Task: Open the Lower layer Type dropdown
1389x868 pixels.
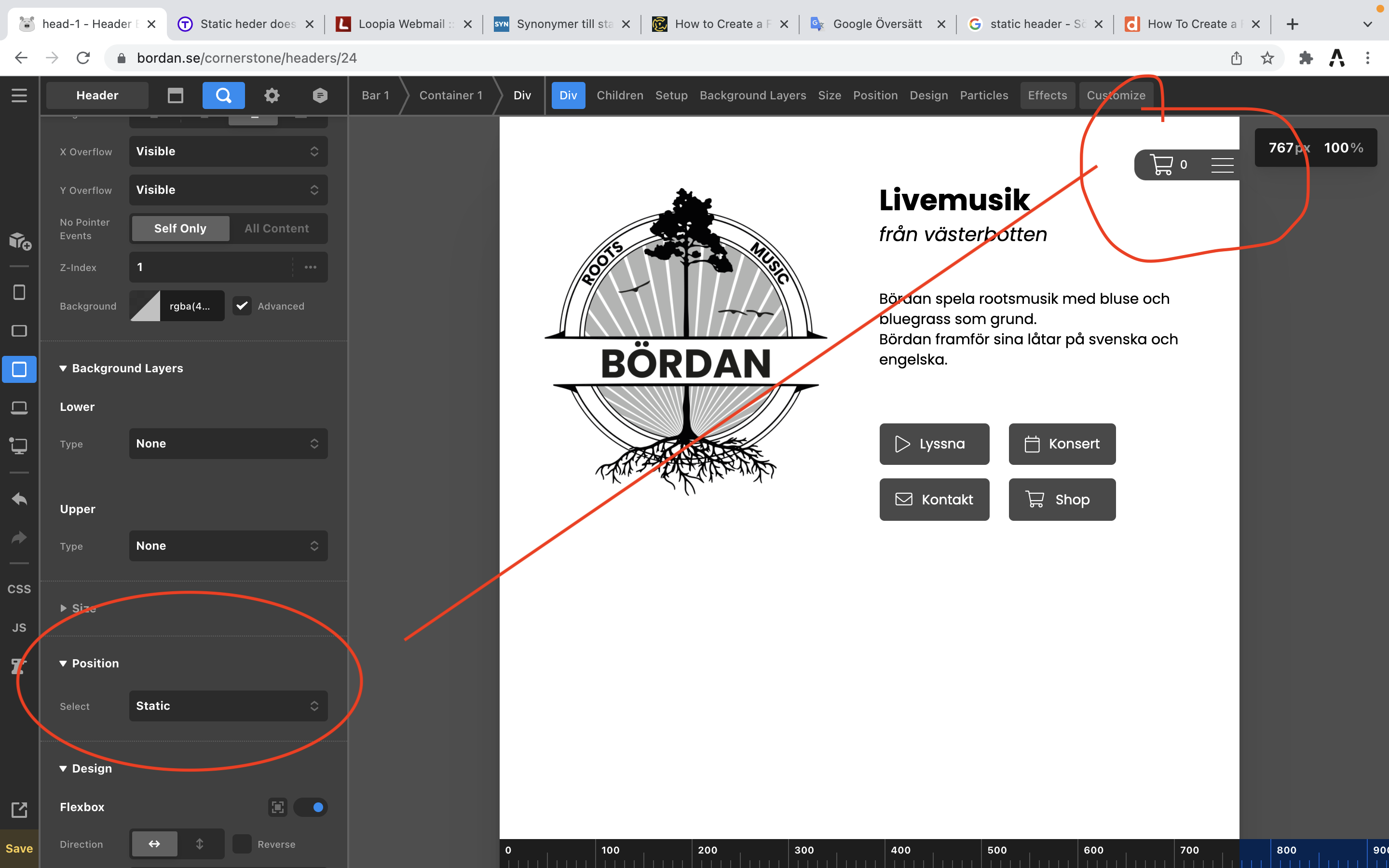Action: [229, 444]
